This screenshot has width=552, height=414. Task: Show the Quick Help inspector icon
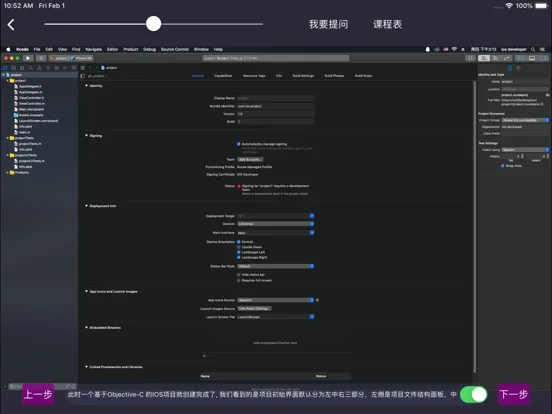click(518, 68)
